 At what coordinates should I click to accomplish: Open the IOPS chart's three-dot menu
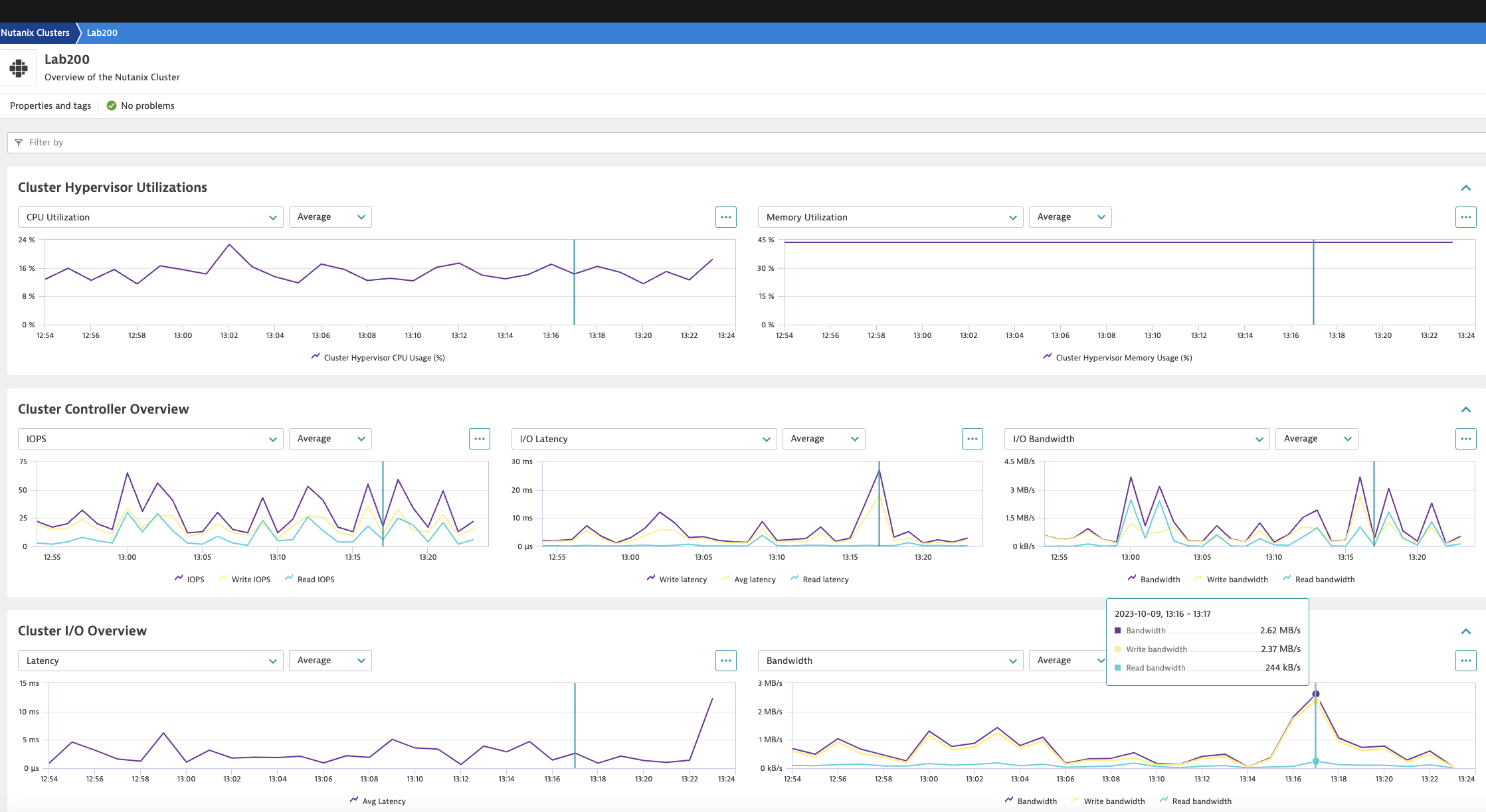point(479,439)
